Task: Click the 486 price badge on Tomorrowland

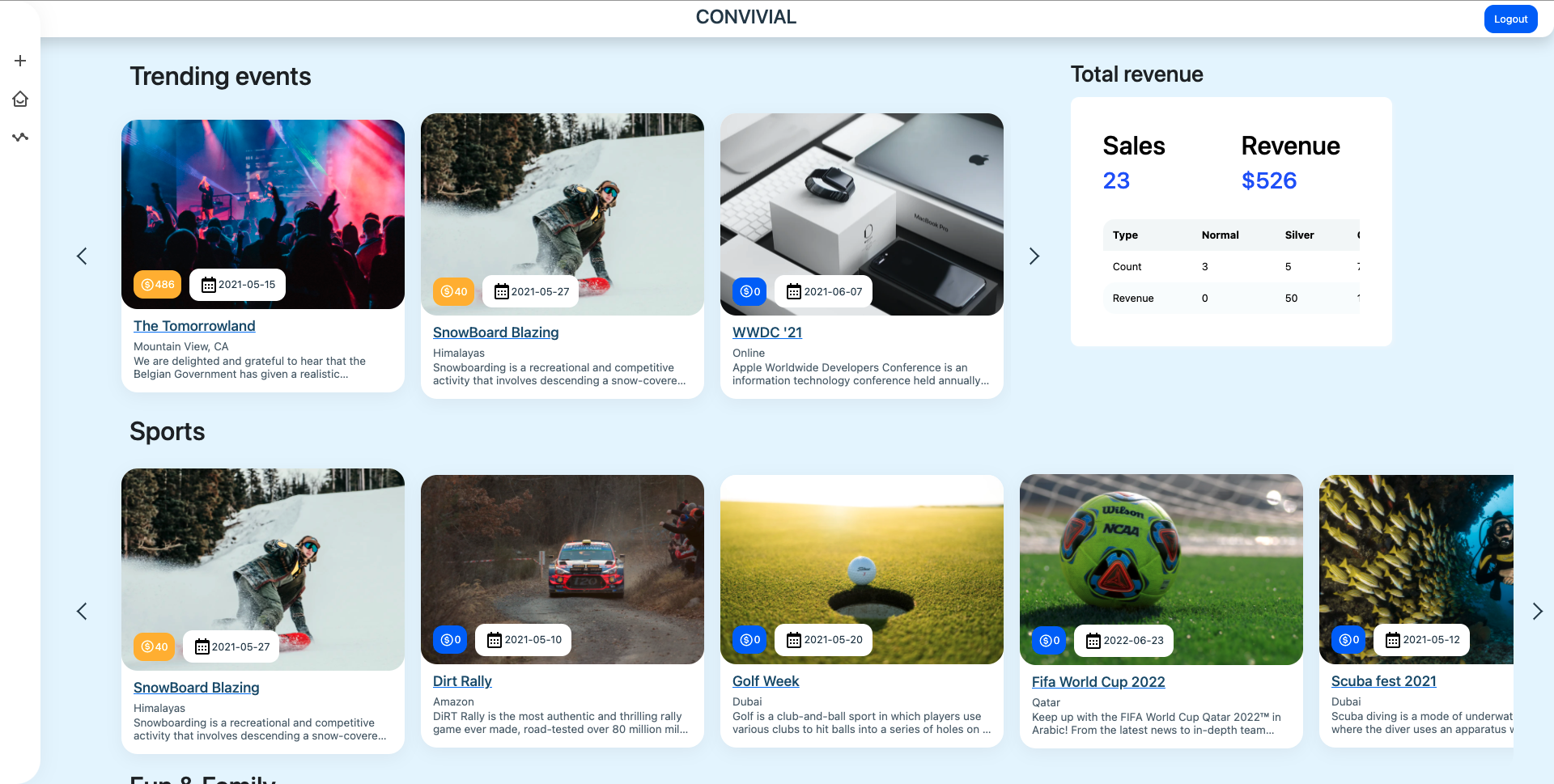Action: (158, 285)
